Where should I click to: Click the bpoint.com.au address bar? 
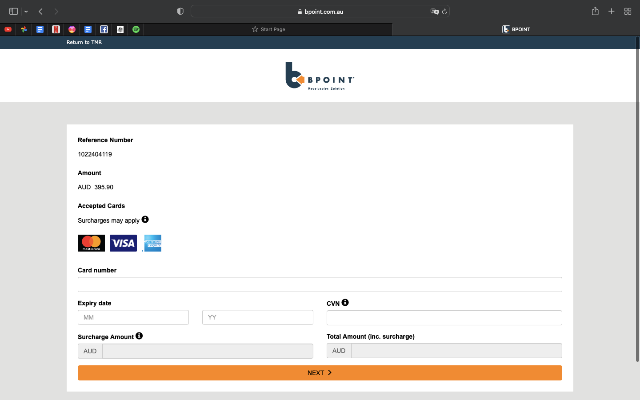pyautogui.click(x=320, y=11)
